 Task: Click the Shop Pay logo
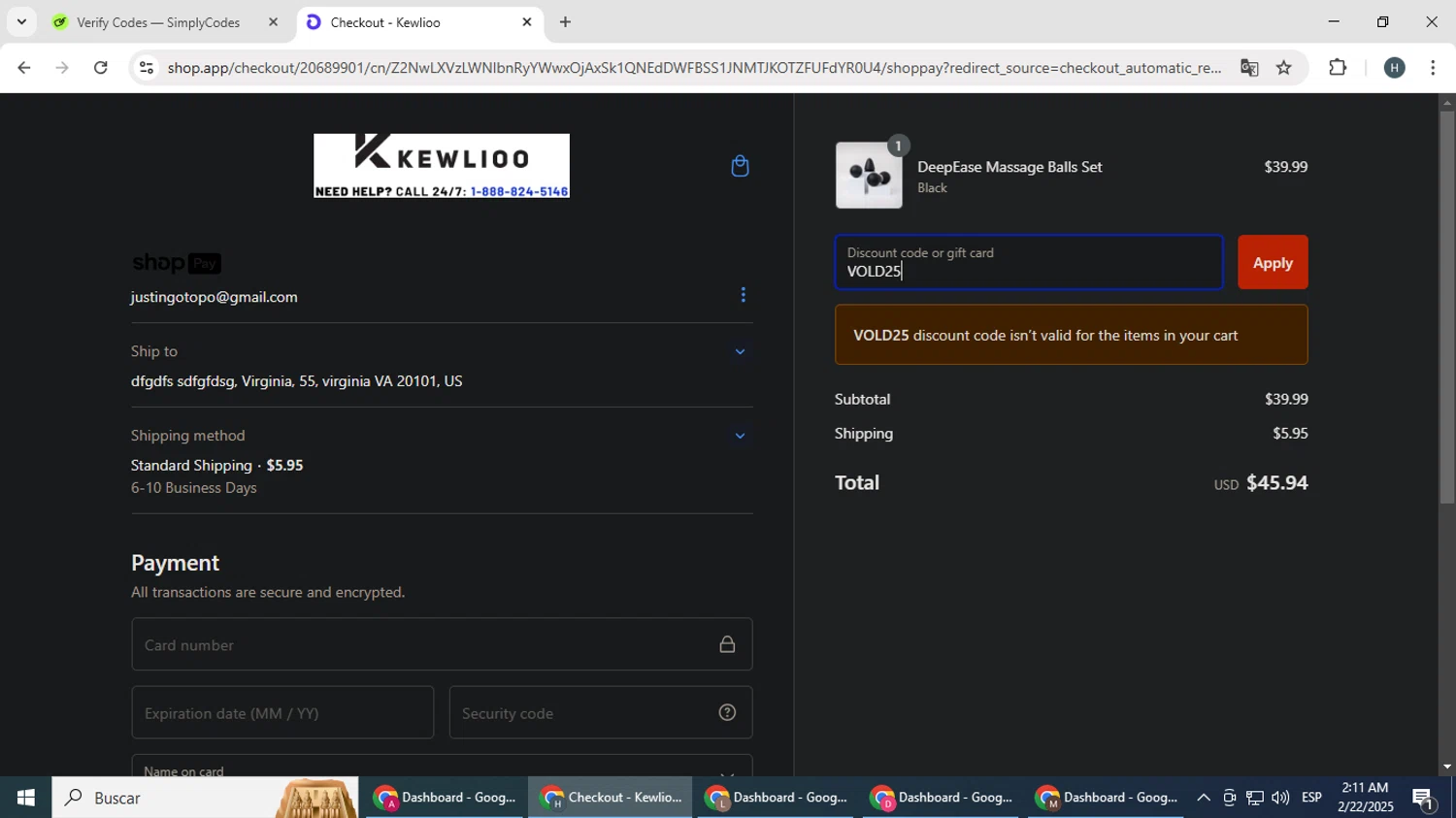coord(177,263)
